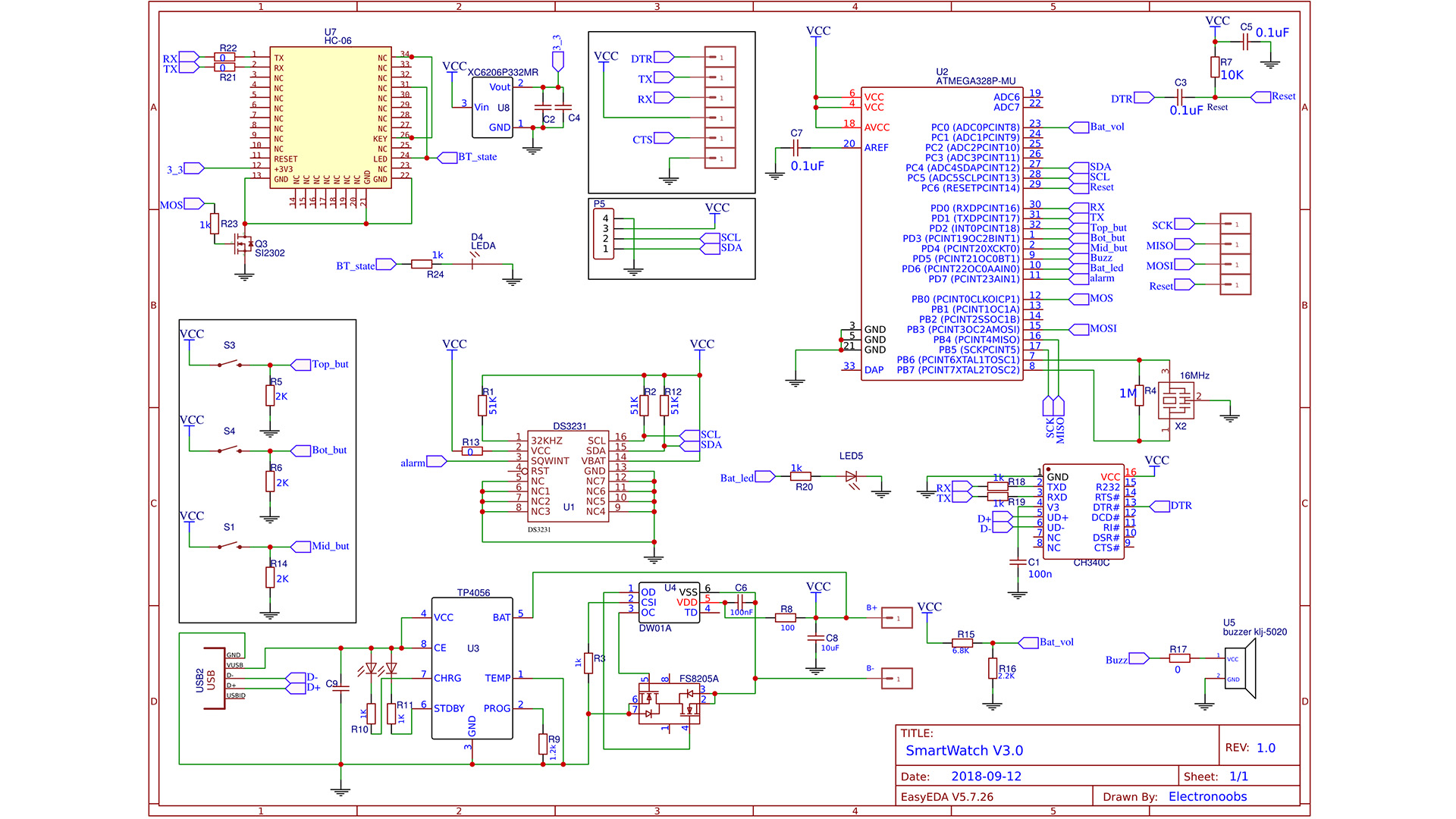
Task: Select resistor R9 1.2k symbol
Action: point(543,744)
